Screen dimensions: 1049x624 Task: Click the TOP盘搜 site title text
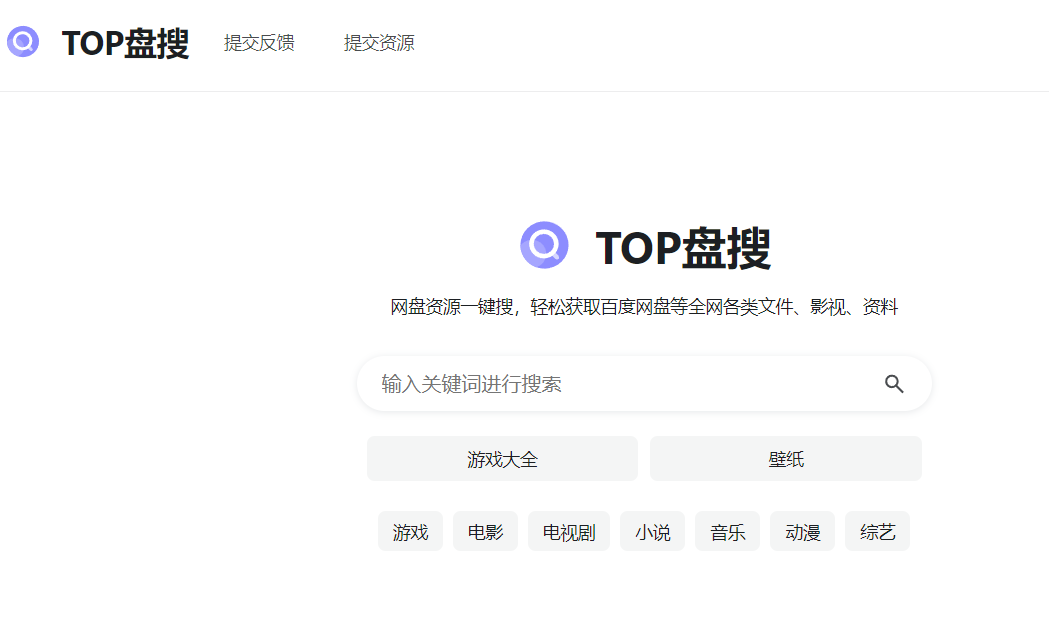123,43
